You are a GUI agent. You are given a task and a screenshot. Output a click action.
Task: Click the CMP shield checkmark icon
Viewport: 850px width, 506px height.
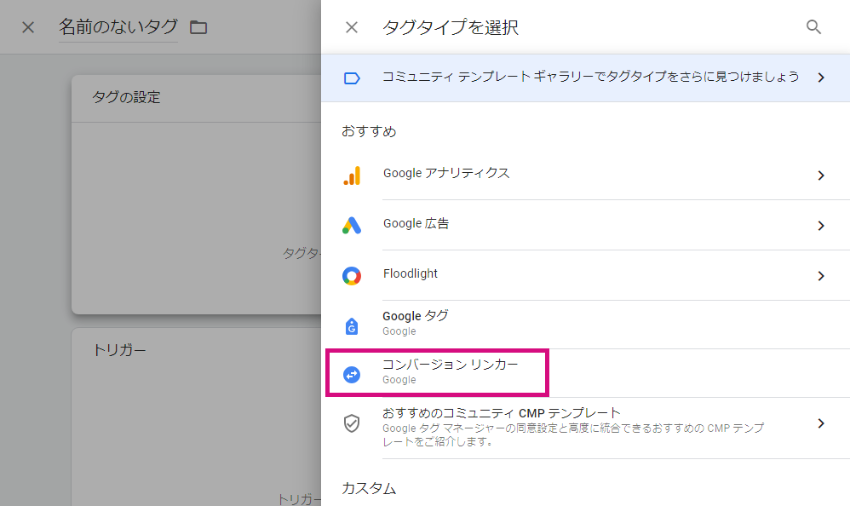point(352,423)
